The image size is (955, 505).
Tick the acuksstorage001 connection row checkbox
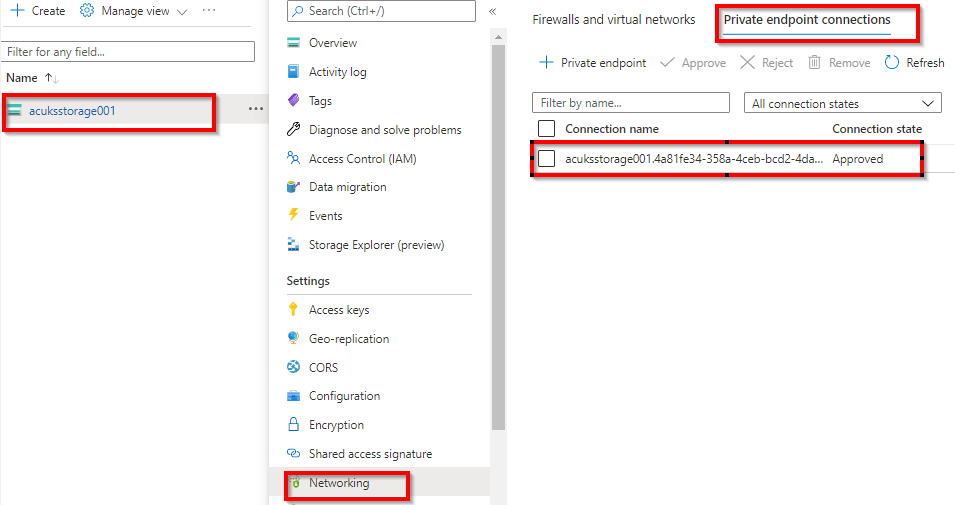pyautogui.click(x=546, y=159)
